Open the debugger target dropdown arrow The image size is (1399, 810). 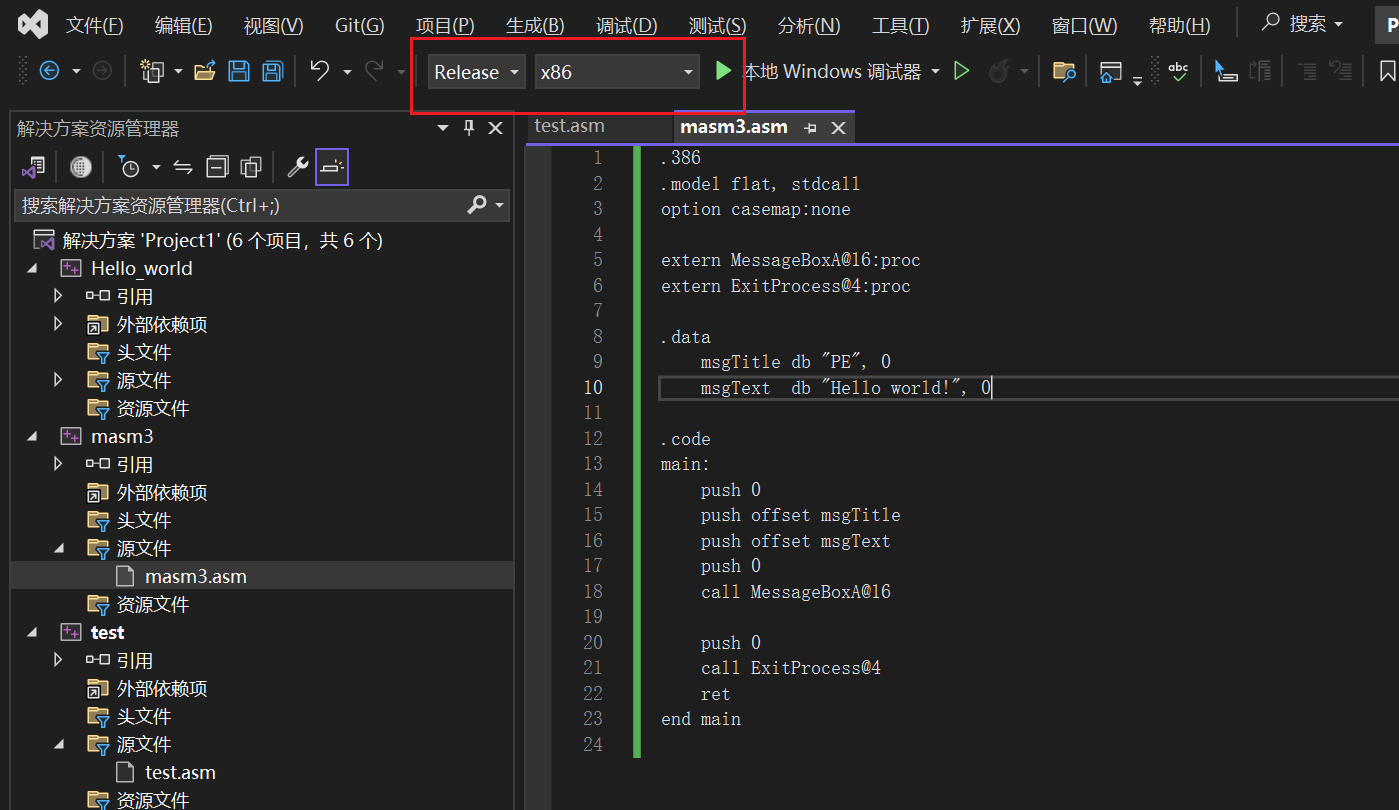click(x=936, y=71)
